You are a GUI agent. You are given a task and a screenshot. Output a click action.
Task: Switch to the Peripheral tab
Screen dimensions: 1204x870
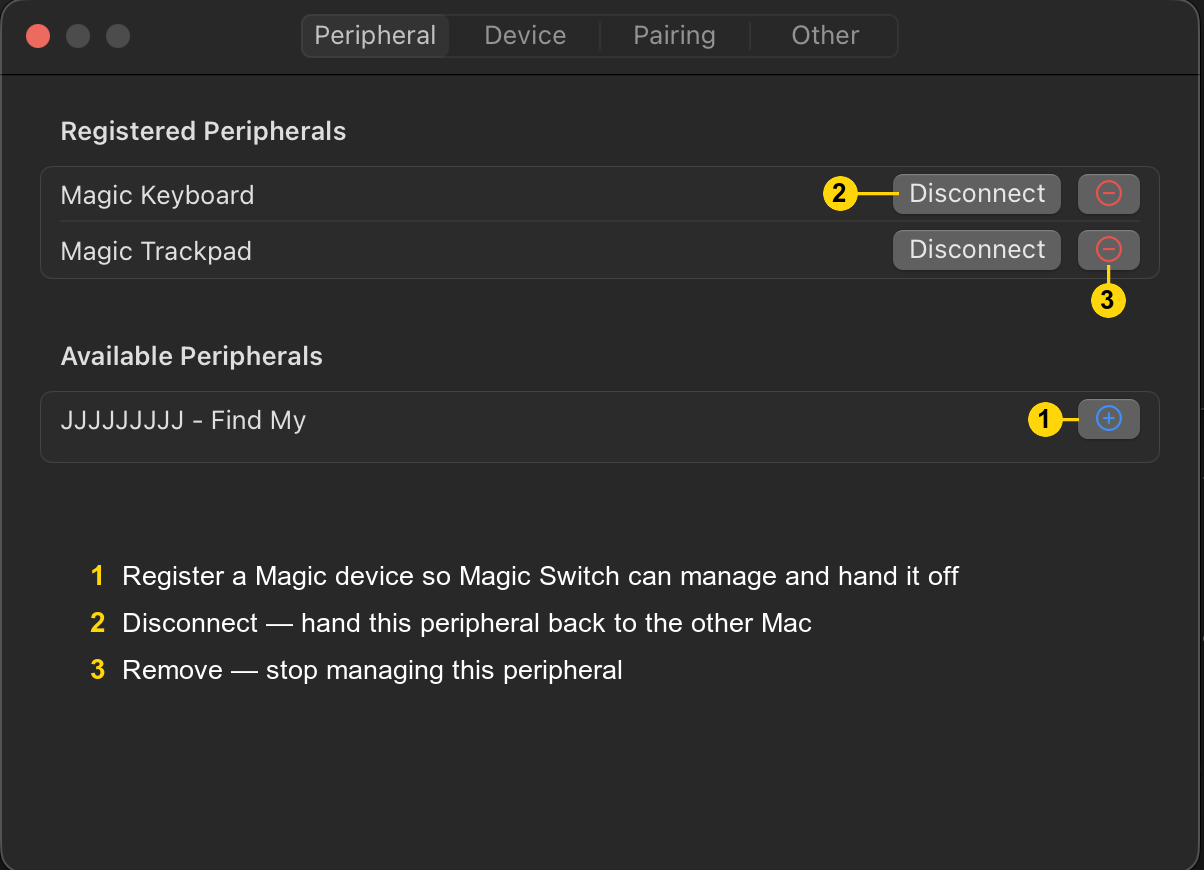coord(375,36)
